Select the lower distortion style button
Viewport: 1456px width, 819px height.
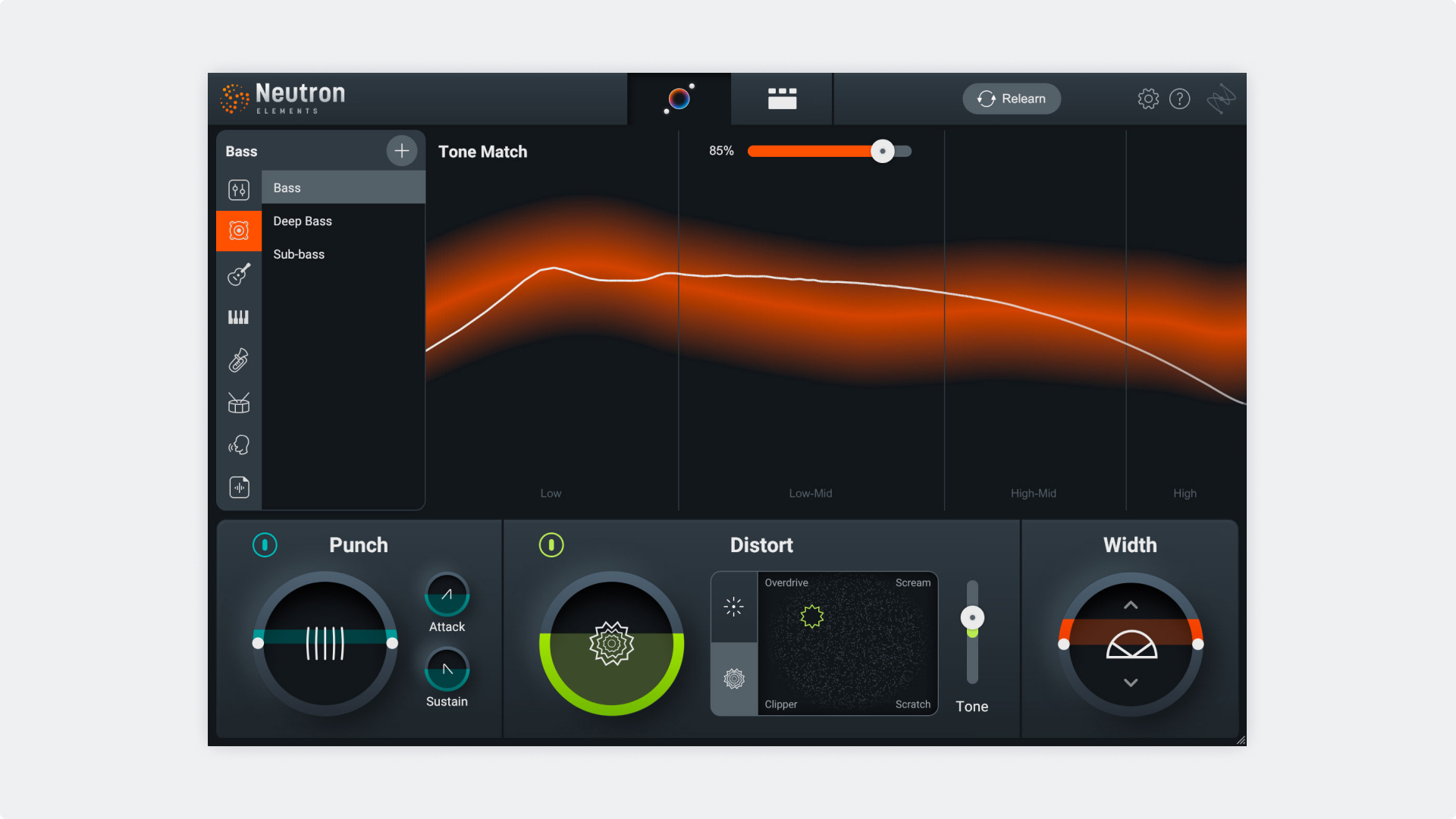[734, 679]
